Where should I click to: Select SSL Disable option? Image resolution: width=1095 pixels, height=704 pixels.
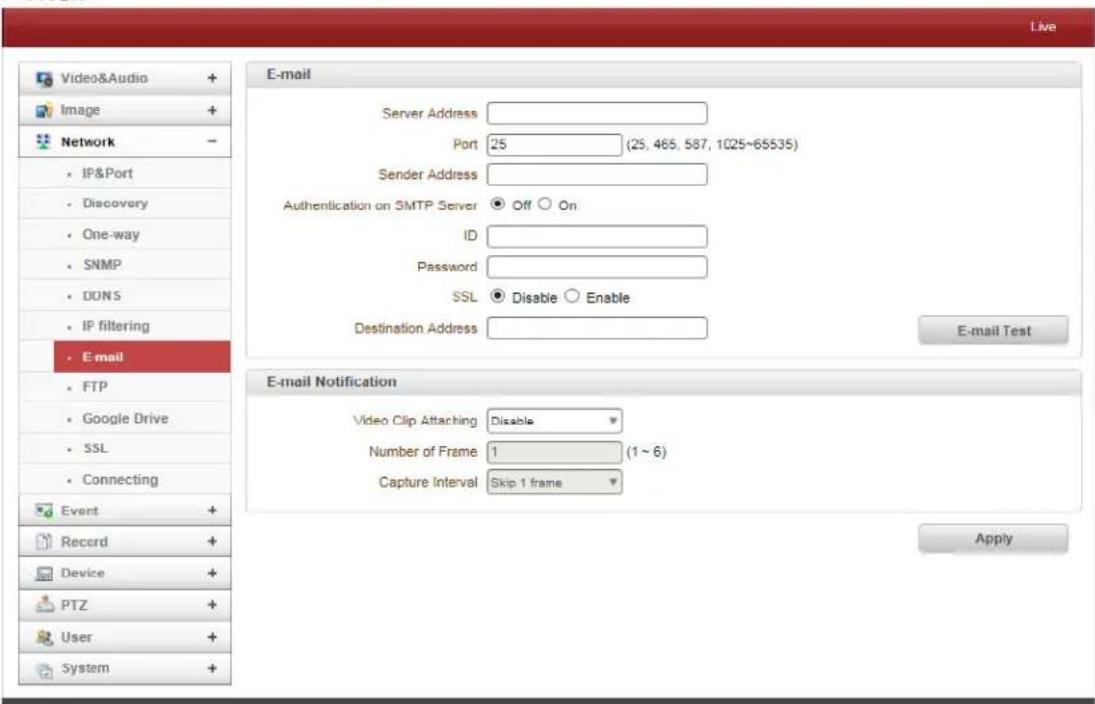click(x=497, y=296)
